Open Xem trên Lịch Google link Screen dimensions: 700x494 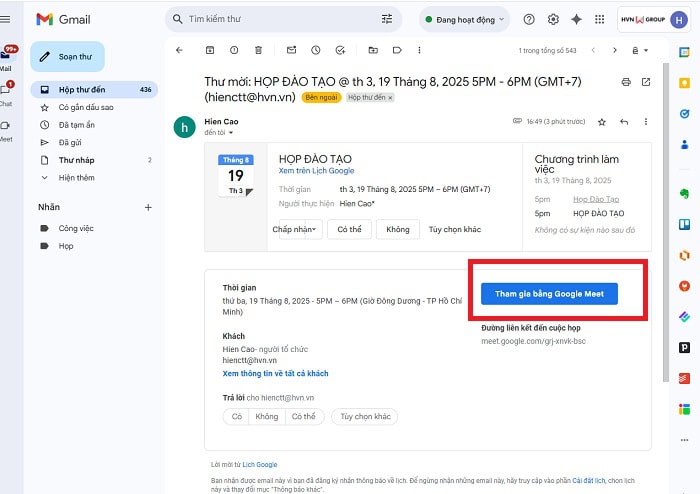[316, 171]
